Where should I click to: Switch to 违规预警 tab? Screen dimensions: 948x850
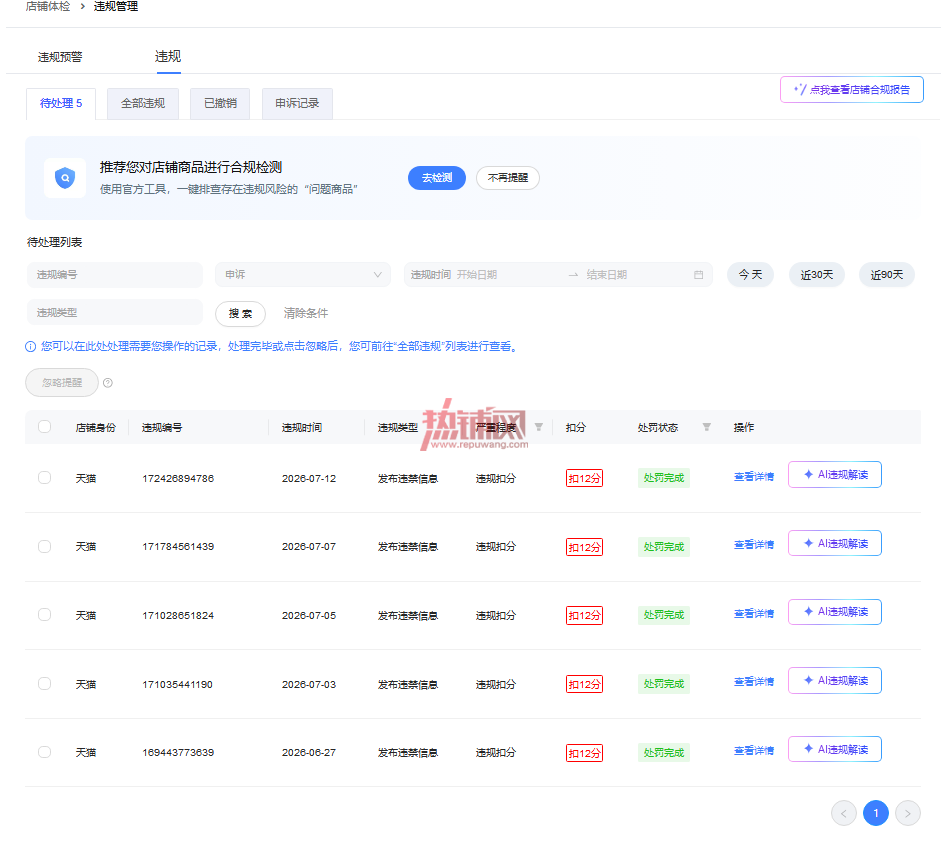click(x=60, y=57)
